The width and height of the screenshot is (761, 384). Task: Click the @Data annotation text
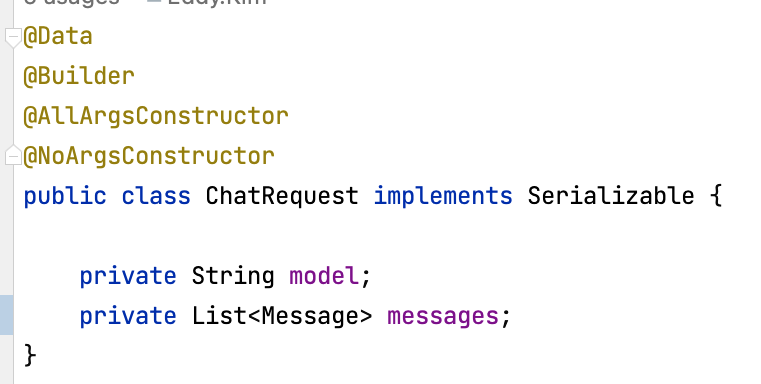(58, 37)
